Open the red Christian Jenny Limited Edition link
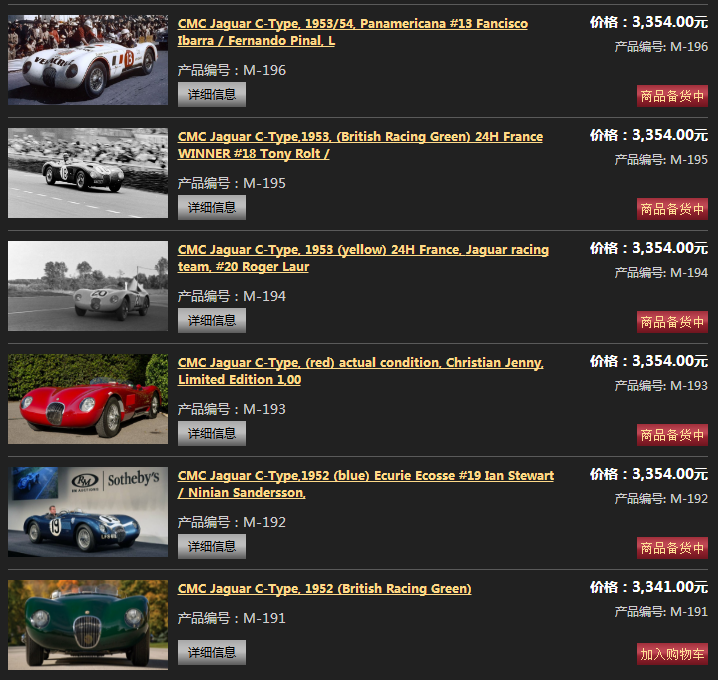 (361, 371)
